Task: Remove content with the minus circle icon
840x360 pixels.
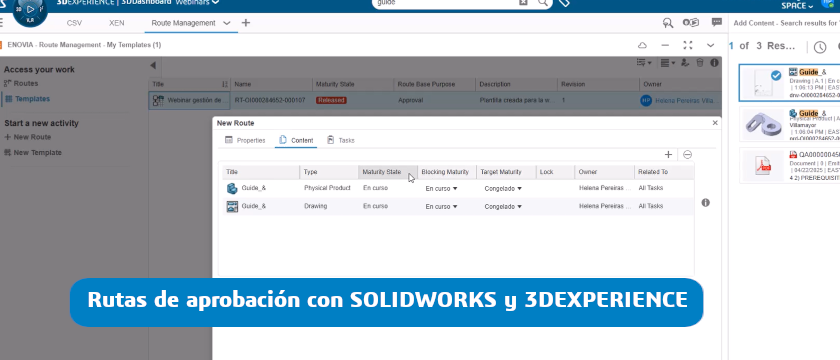Action: coord(687,155)
